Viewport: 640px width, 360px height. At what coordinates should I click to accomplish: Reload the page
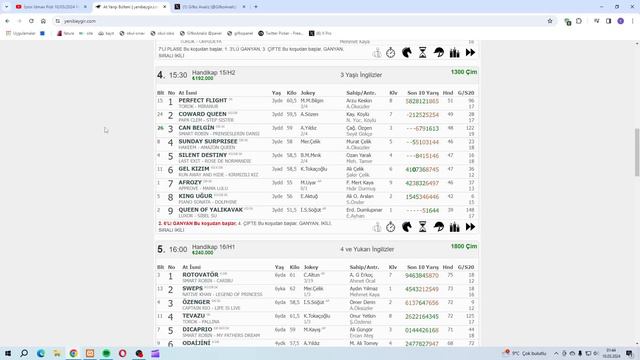coord(31,21)
